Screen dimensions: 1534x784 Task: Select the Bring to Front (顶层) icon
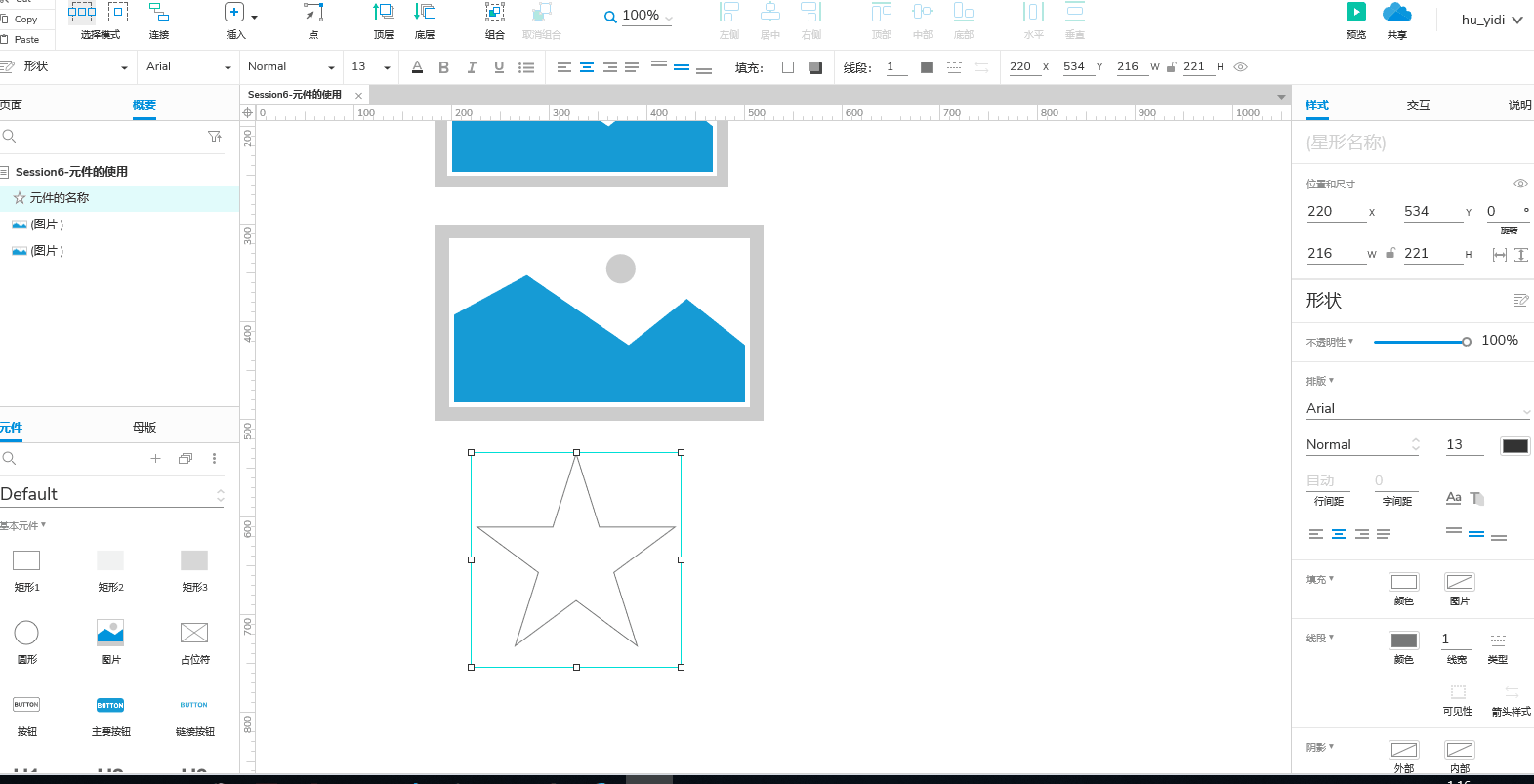click(384, 12)
